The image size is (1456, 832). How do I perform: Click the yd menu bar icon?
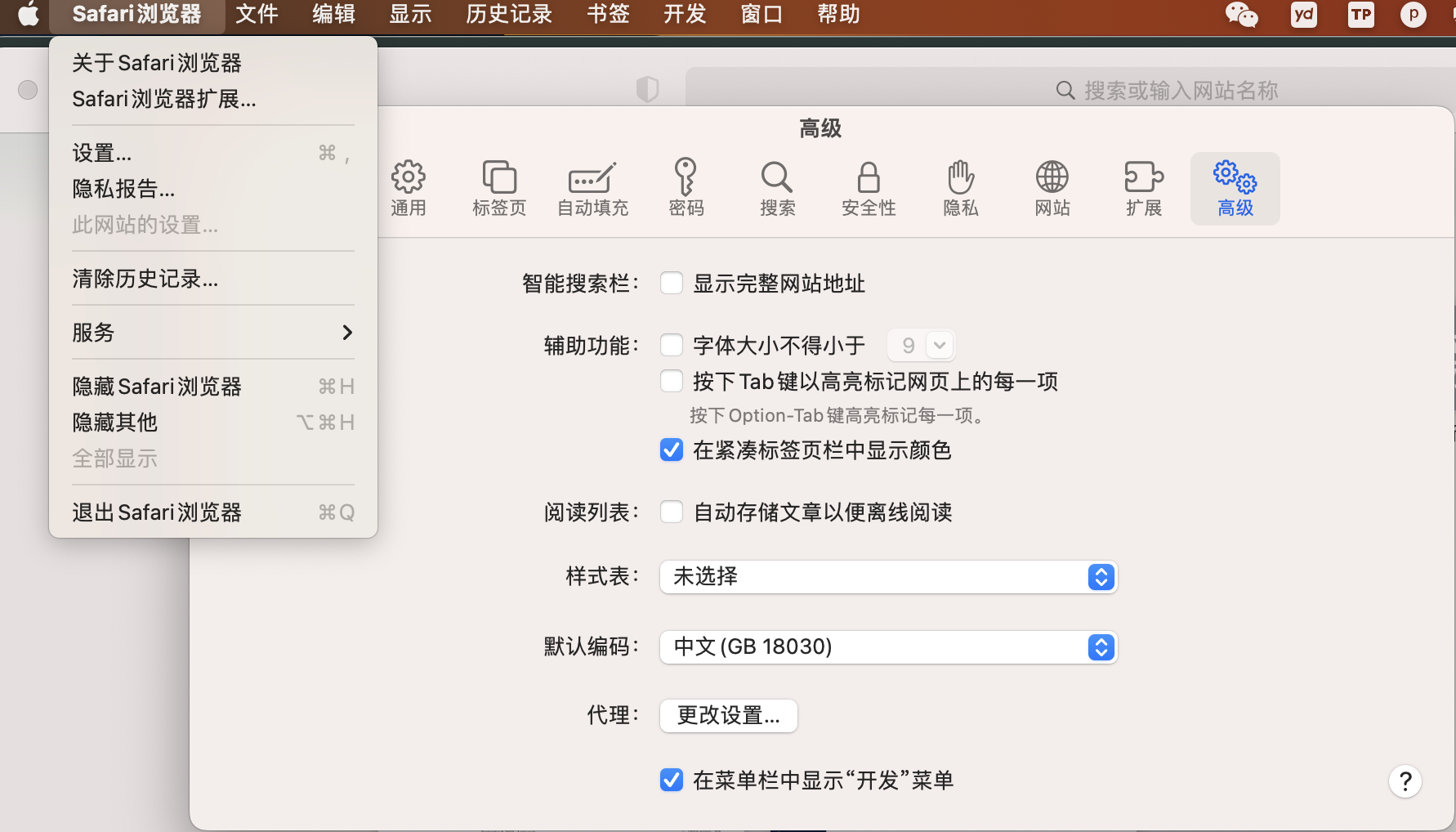point(1304,15)
